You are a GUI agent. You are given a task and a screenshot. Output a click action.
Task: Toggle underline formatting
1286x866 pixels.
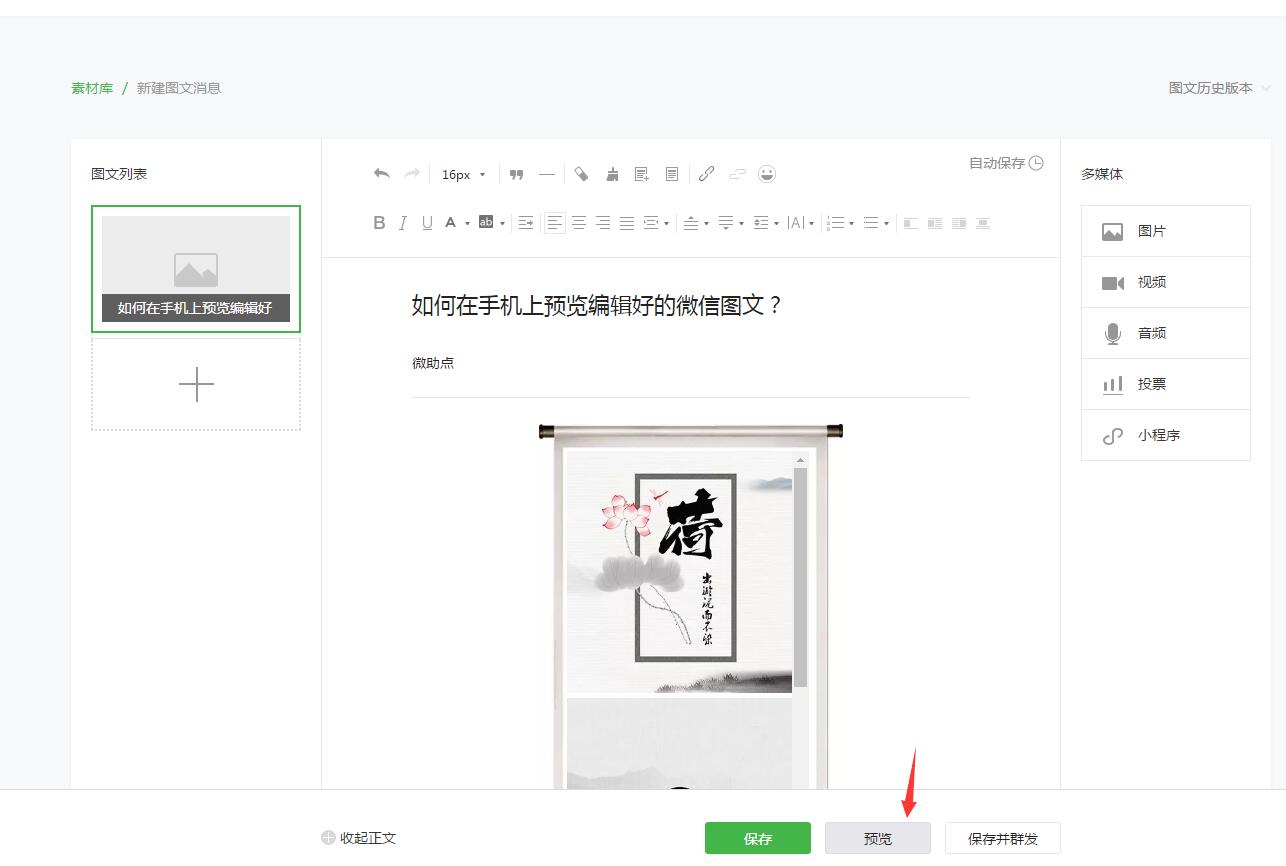(427, 223)
